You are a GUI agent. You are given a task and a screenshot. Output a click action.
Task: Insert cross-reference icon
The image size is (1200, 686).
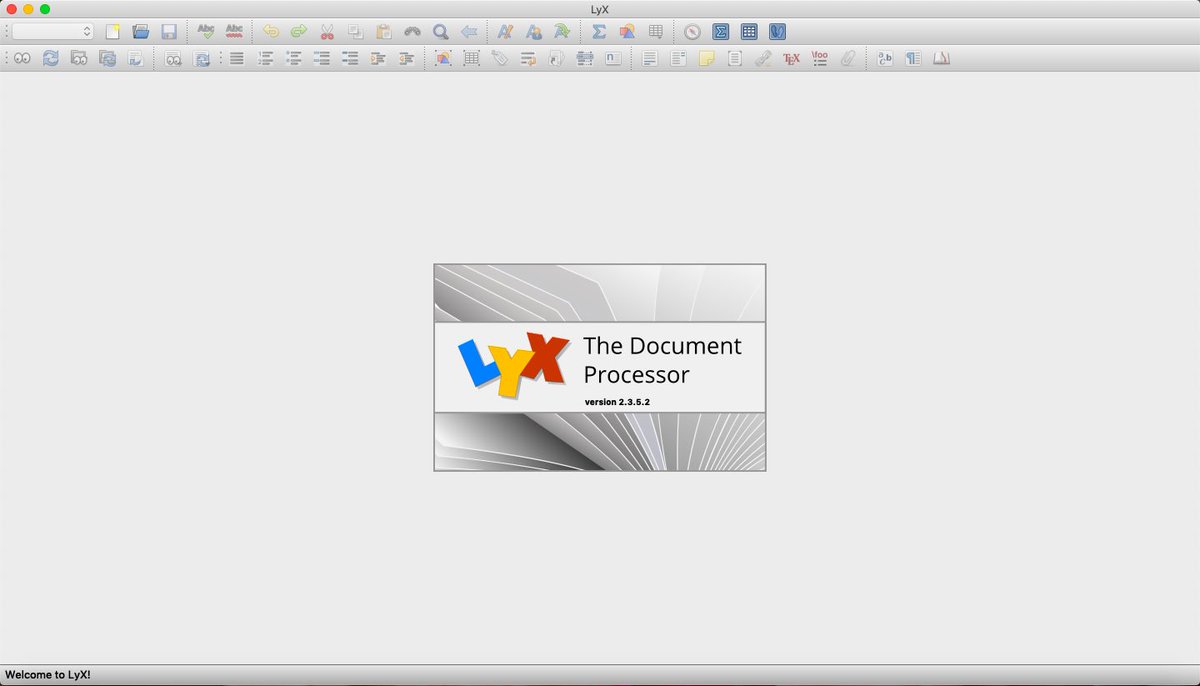[528, 59]
